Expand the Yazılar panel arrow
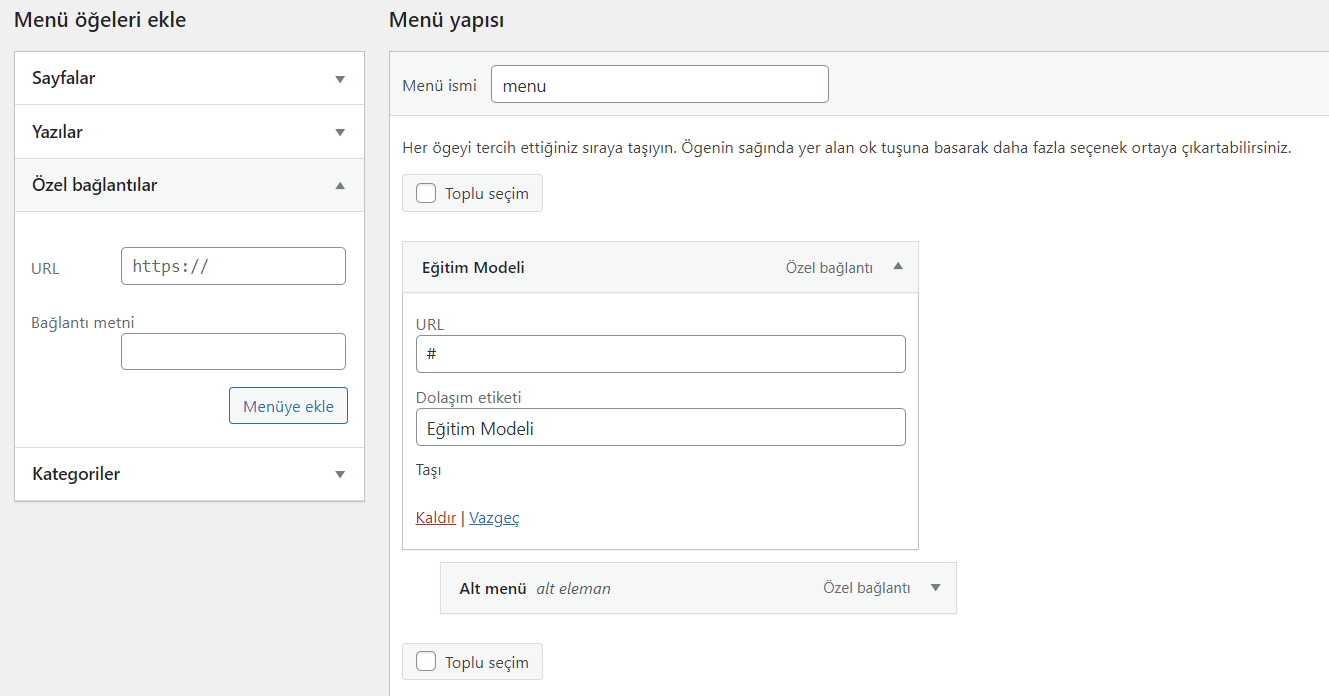Image resolution: width=1329 pixels, height=696 pixels. pos(340,132)
